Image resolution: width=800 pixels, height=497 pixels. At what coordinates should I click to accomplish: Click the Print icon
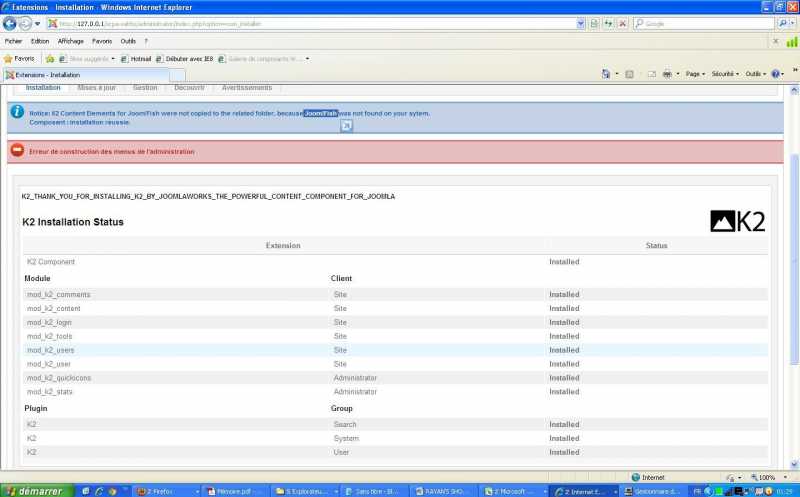pyautogui.click(x=667, y=74)
